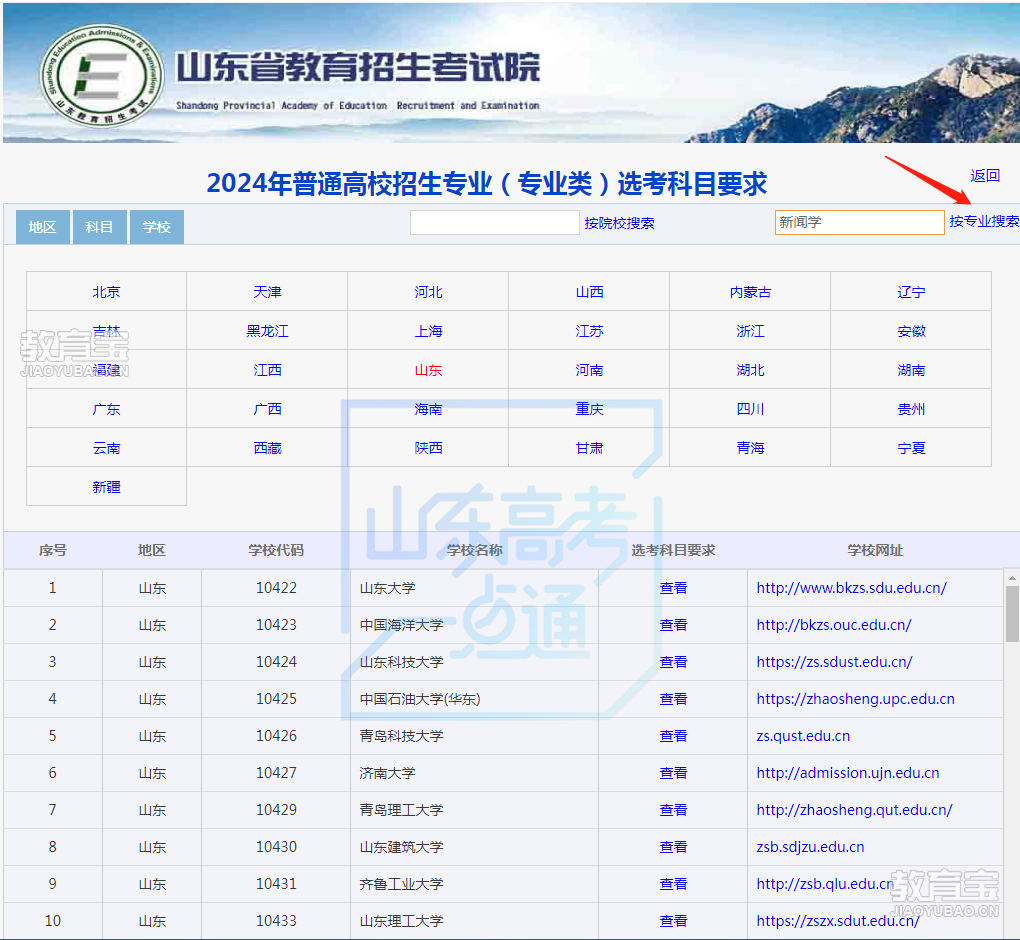Screen dimensions: 1020x940
Task: Select 山西 region
Action: [589, 292]
